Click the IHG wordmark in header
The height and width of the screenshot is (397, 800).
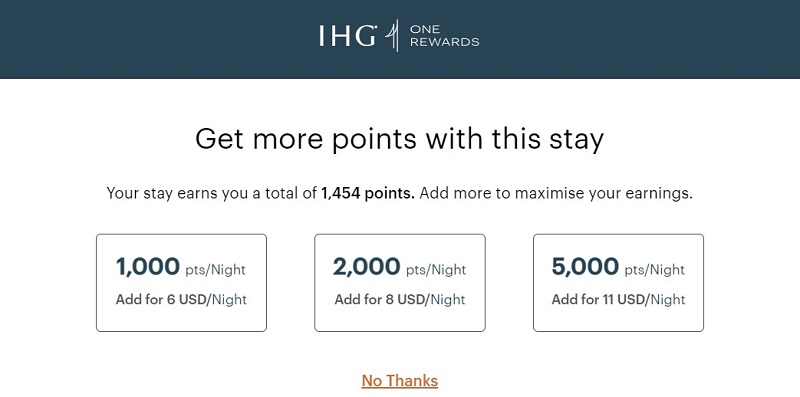click(x=348, y=36)
